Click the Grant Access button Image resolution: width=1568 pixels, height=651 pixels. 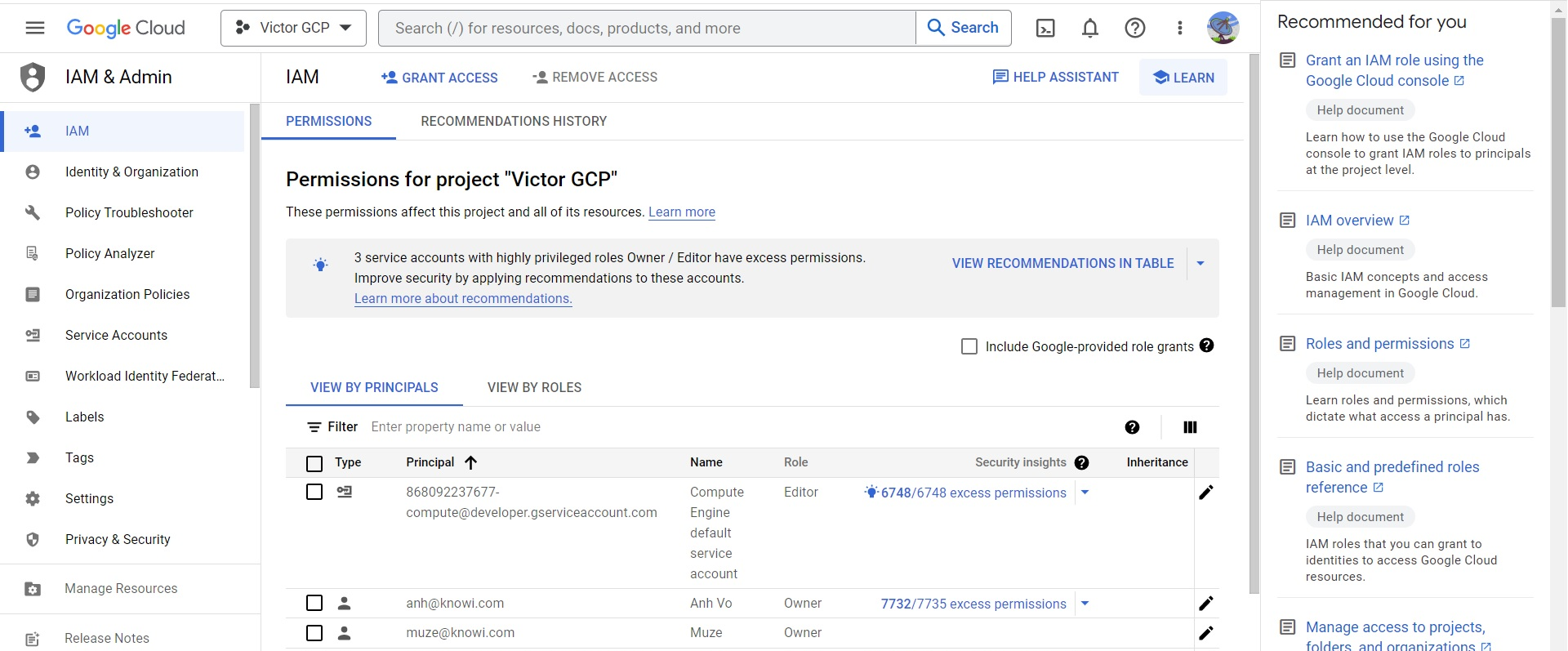[439, 78]
